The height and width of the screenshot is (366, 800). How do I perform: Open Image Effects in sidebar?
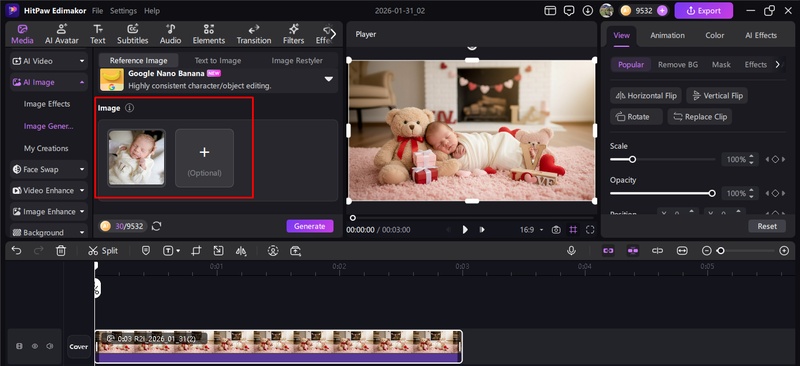click(x=47, y=104)
